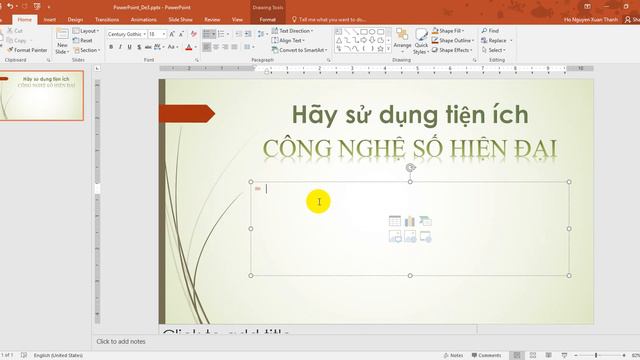Clear all text formatting
The width and height of the screenshot is (640, 360).
point(193,34)
